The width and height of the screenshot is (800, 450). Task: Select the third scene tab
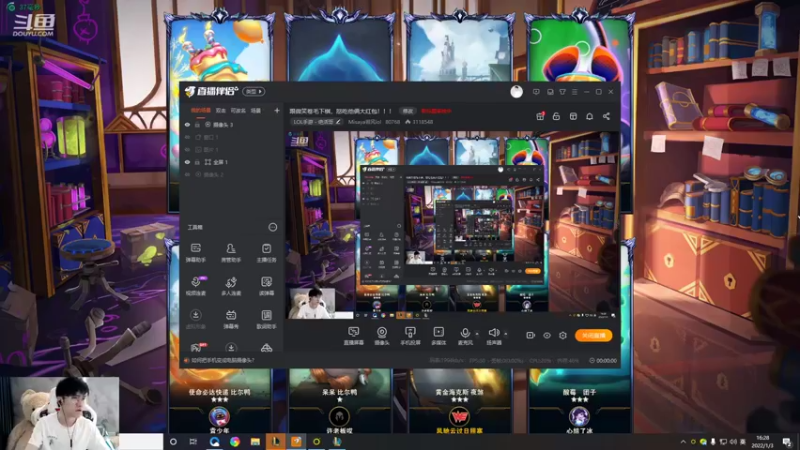pyautogui.click(x=238, y=110)
